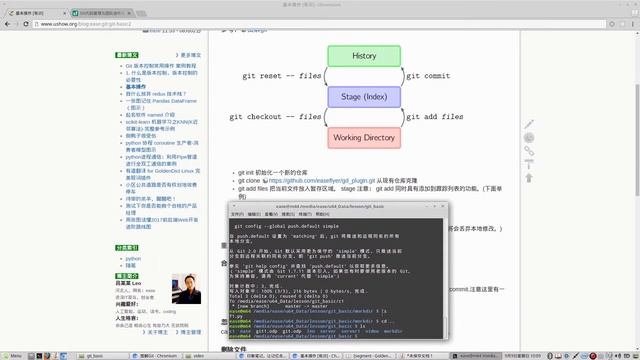Open the Menu button on the taskbar
The width and height of the screenshot is (640, 360).
point(12,356)
